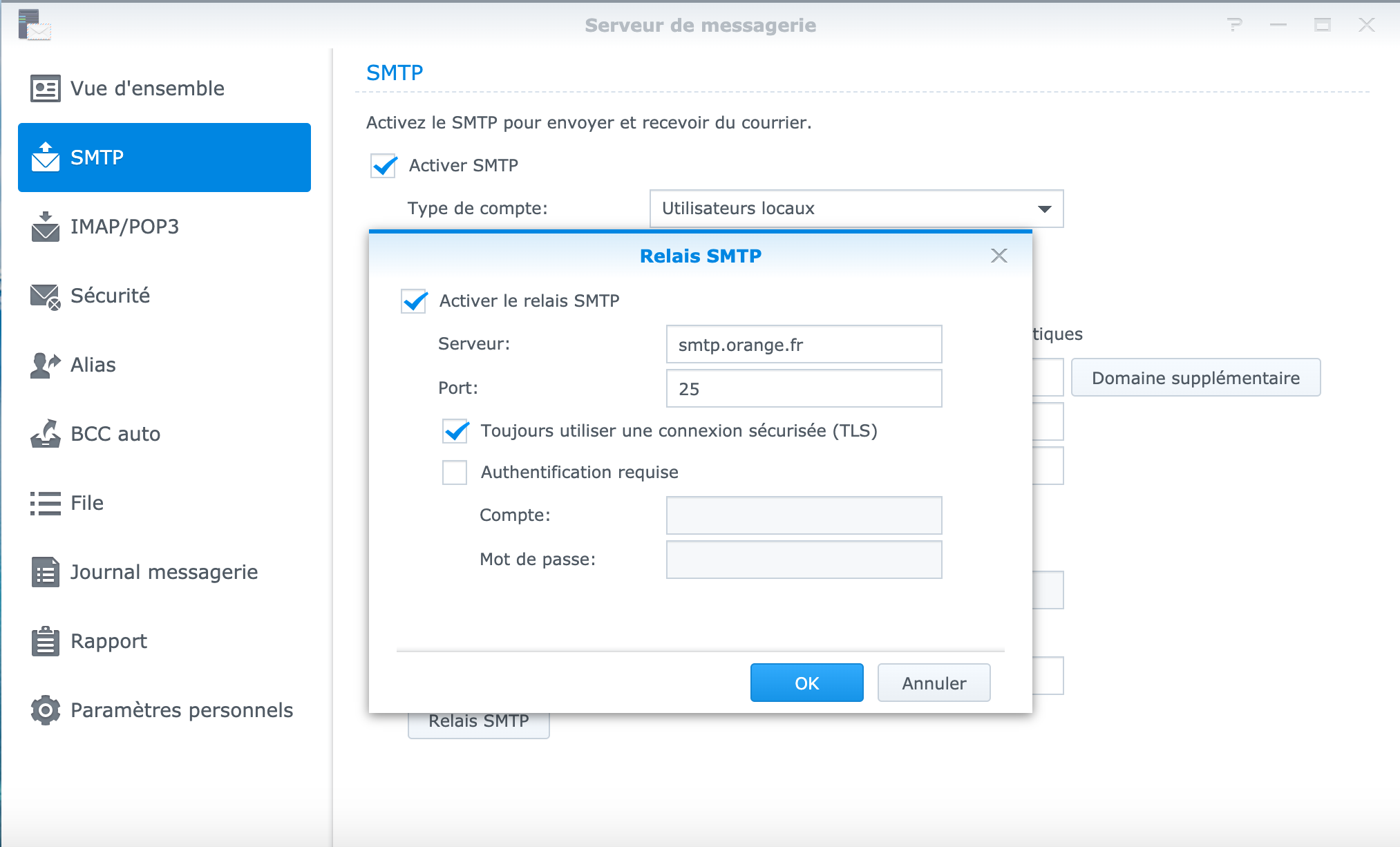Click the File queue list icon
Viewport: 1400px width, 847px height.
coord(46,503)
